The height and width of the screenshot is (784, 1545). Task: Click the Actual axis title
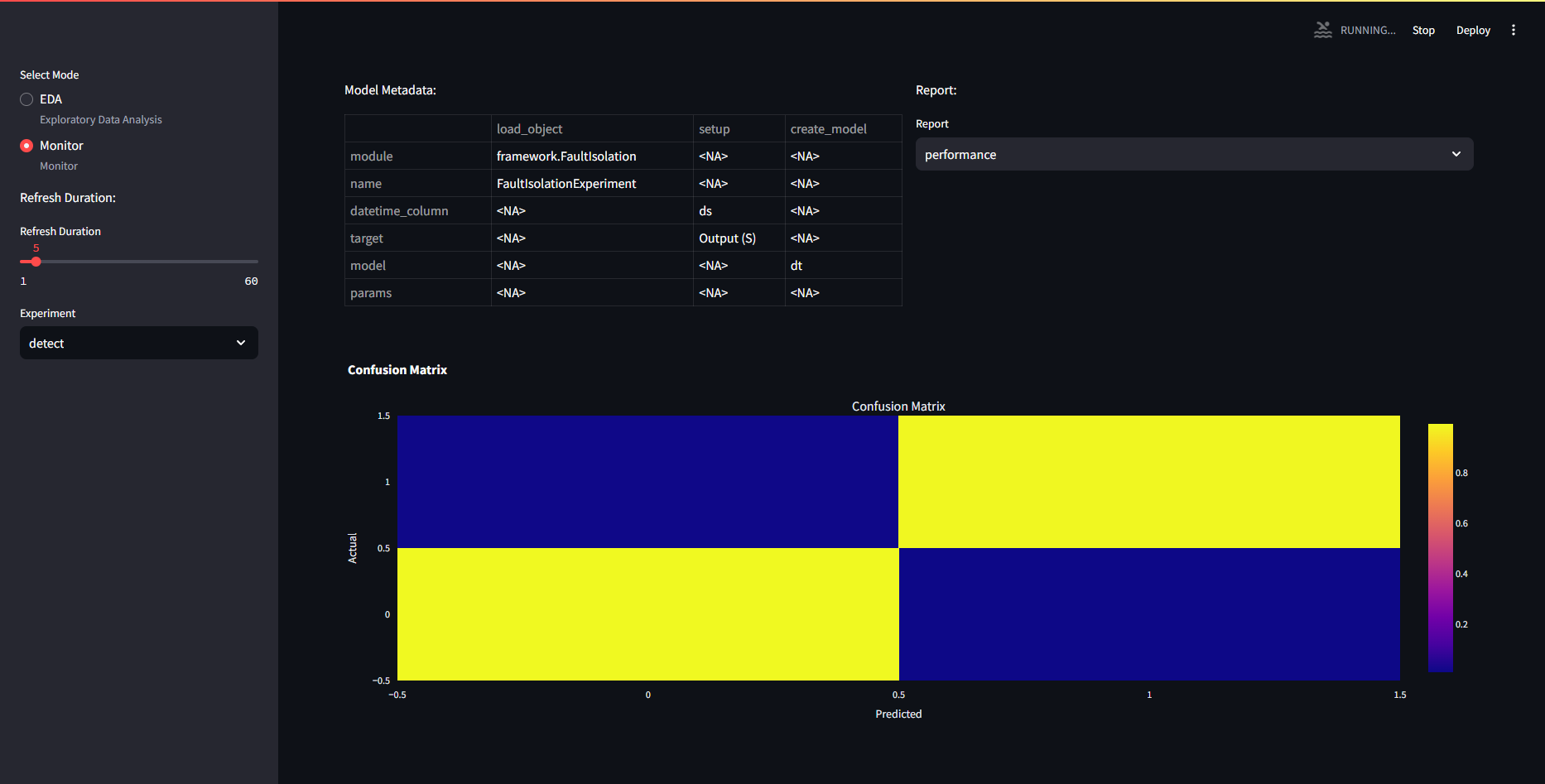[353, 548]
